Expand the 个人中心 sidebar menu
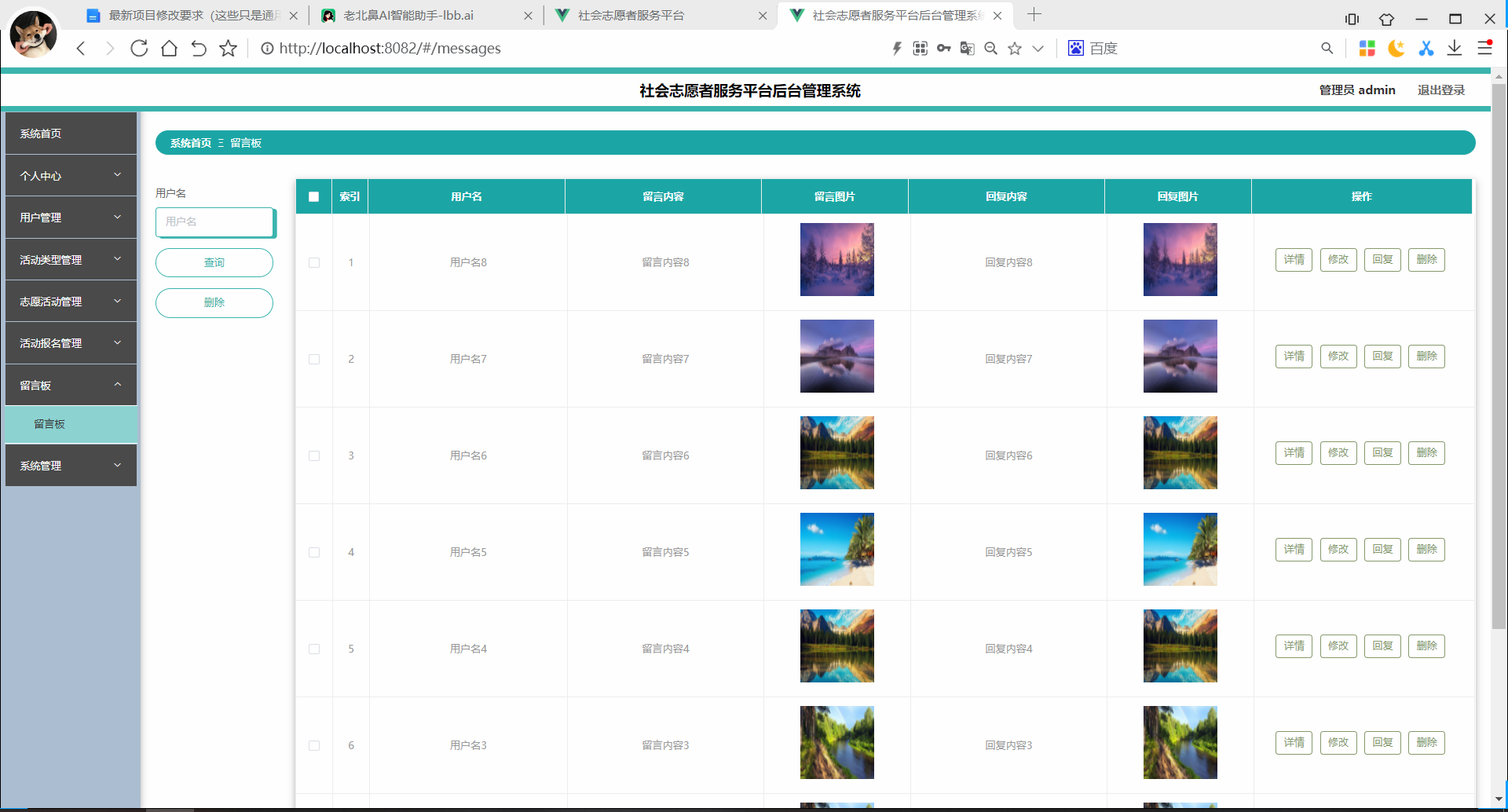 71,176
